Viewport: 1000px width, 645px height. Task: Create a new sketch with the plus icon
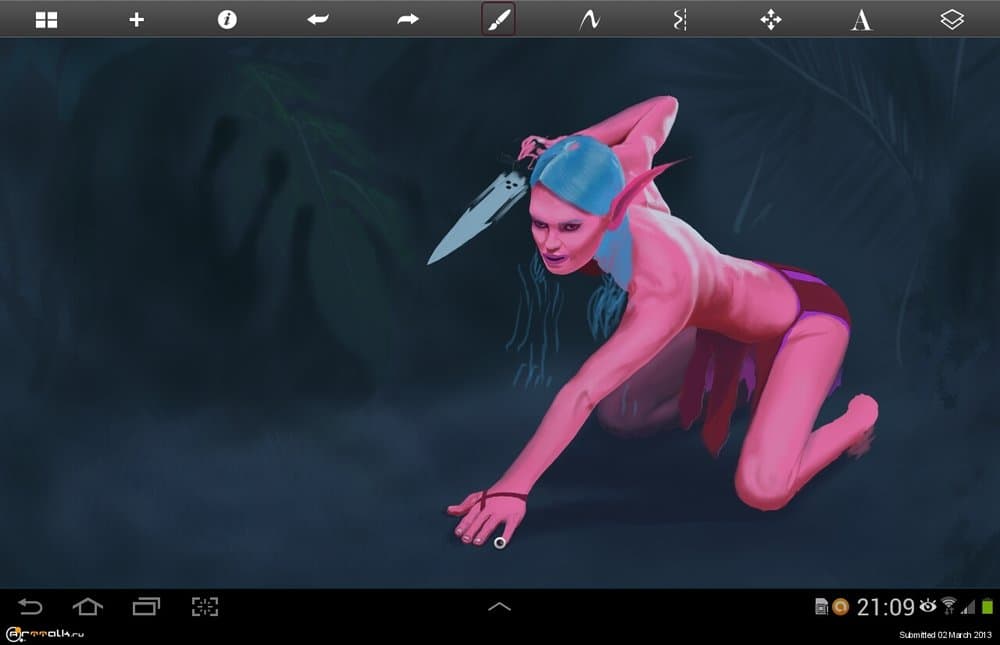(136, 18)
